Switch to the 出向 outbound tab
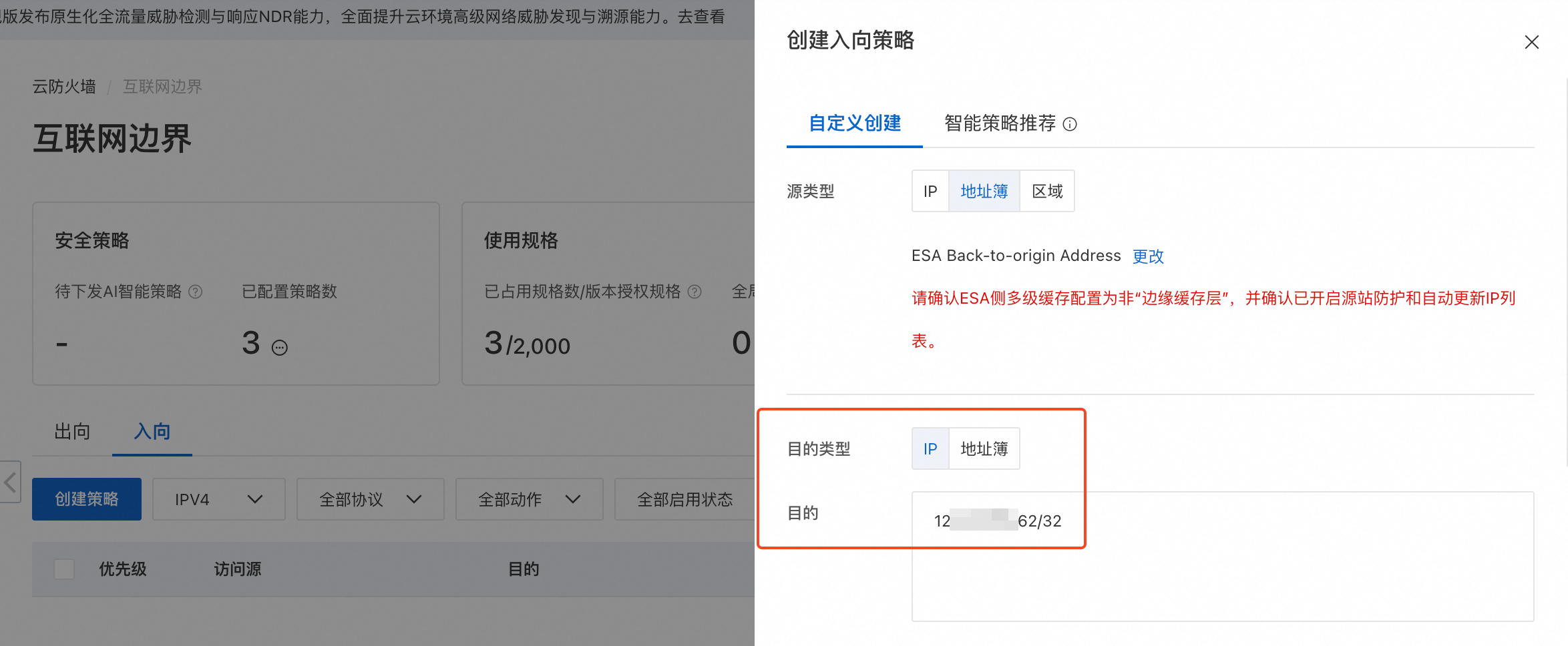Image resolution: width=1568 pixels, height=646 pixels. (x=72, y=432)
